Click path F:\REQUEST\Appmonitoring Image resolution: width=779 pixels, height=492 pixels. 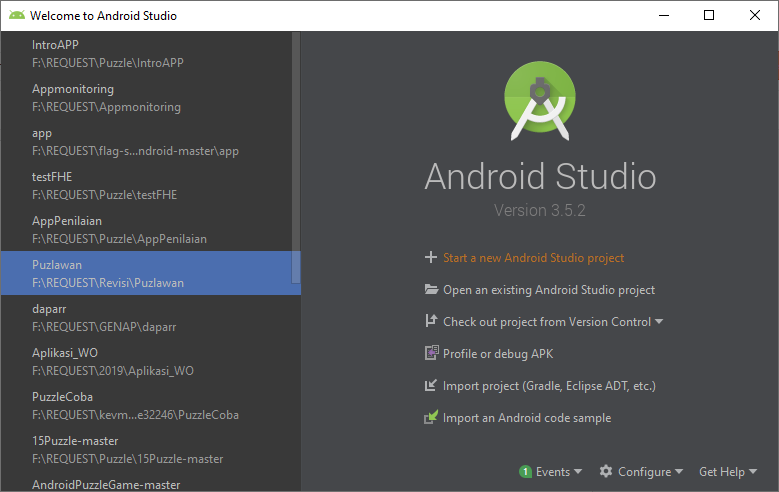click(x=106, y=107)
